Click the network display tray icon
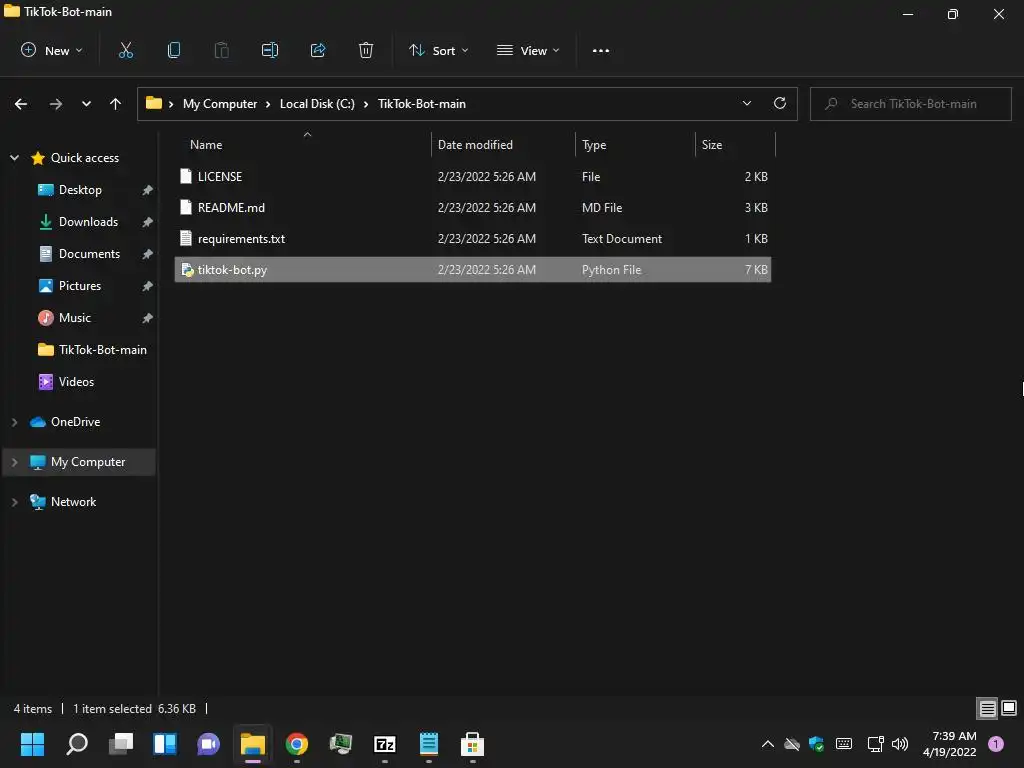This screenshot has height=768, width=1024. pyautogui.click(x=875, y=744)
